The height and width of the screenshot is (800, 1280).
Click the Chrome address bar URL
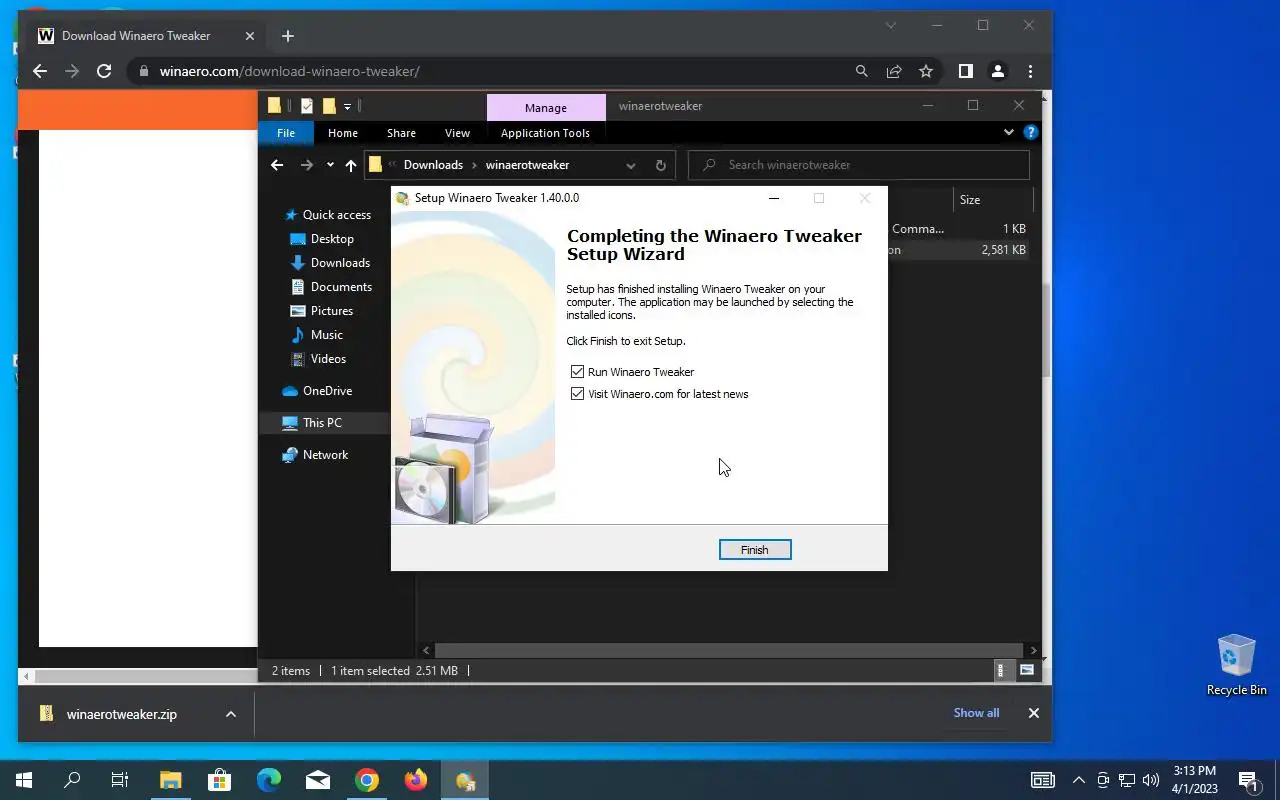290,71
